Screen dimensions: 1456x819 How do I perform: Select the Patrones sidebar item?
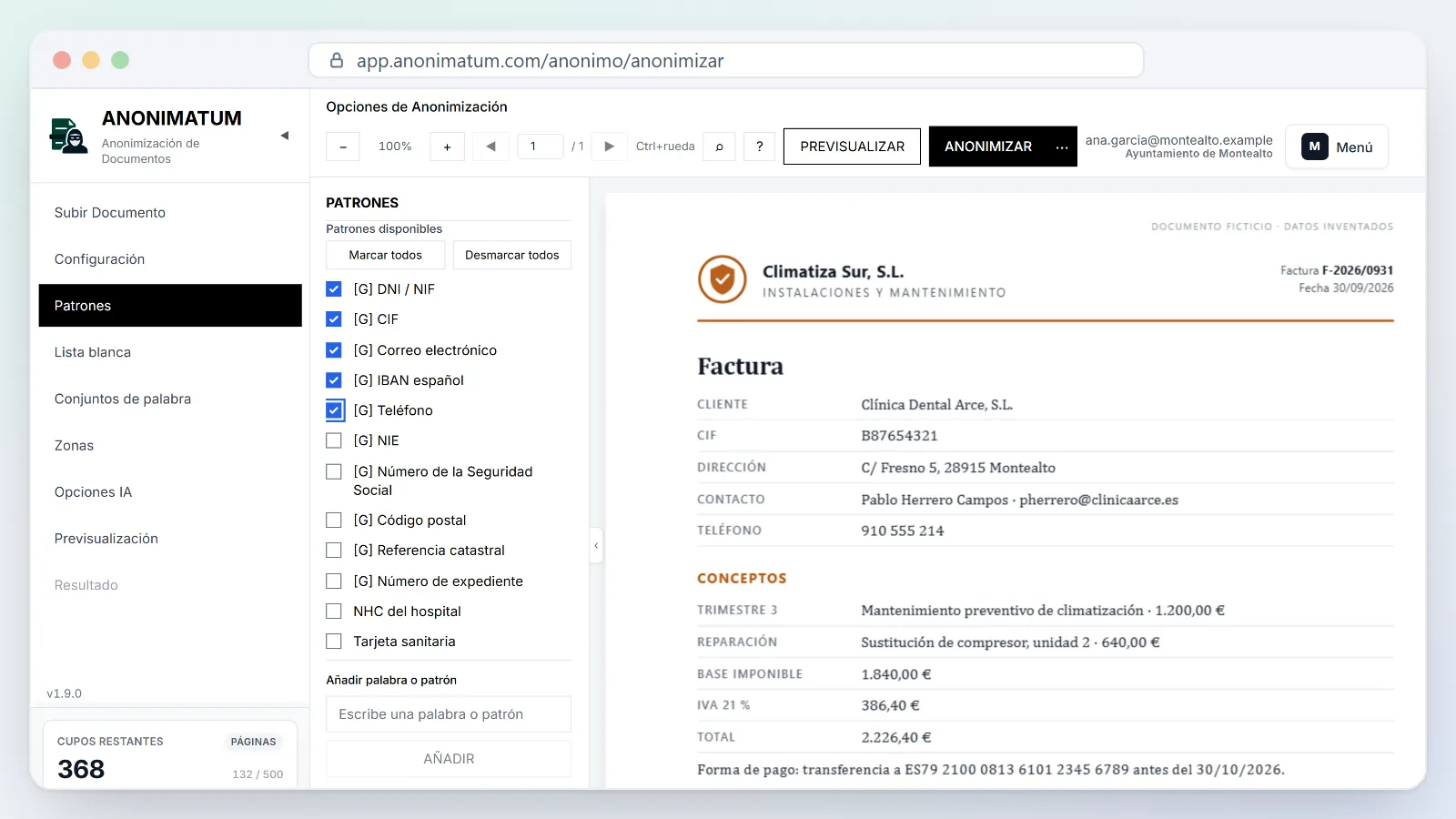(170, 306)
